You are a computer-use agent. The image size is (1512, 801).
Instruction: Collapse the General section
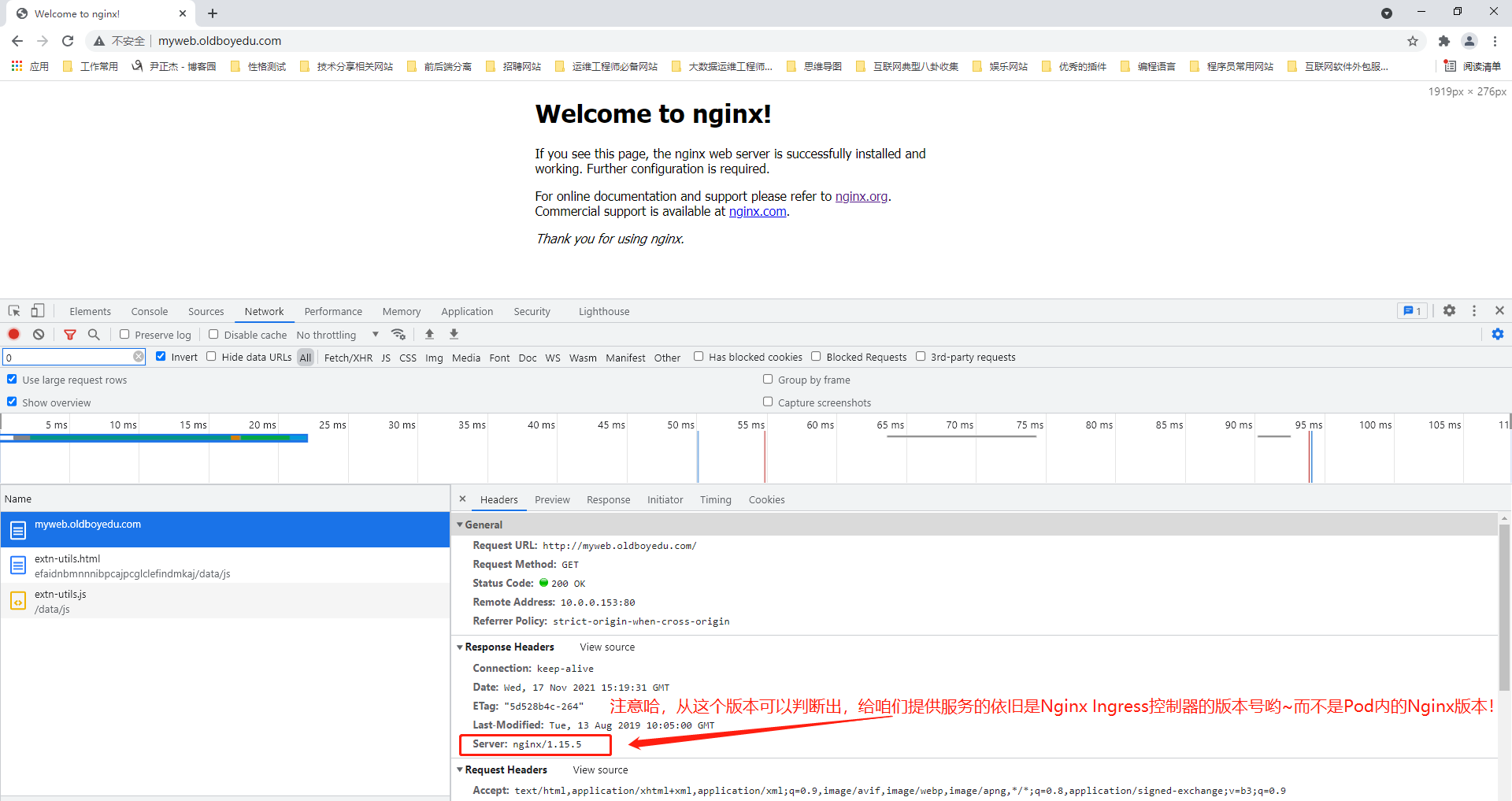[461, 525]
